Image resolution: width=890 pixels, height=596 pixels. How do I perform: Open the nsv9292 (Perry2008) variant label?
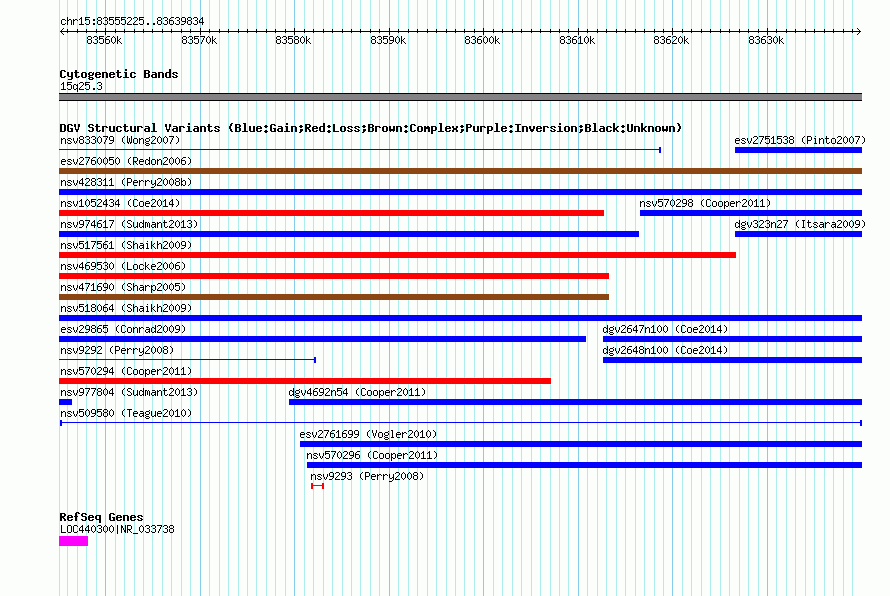click(117, 350)
